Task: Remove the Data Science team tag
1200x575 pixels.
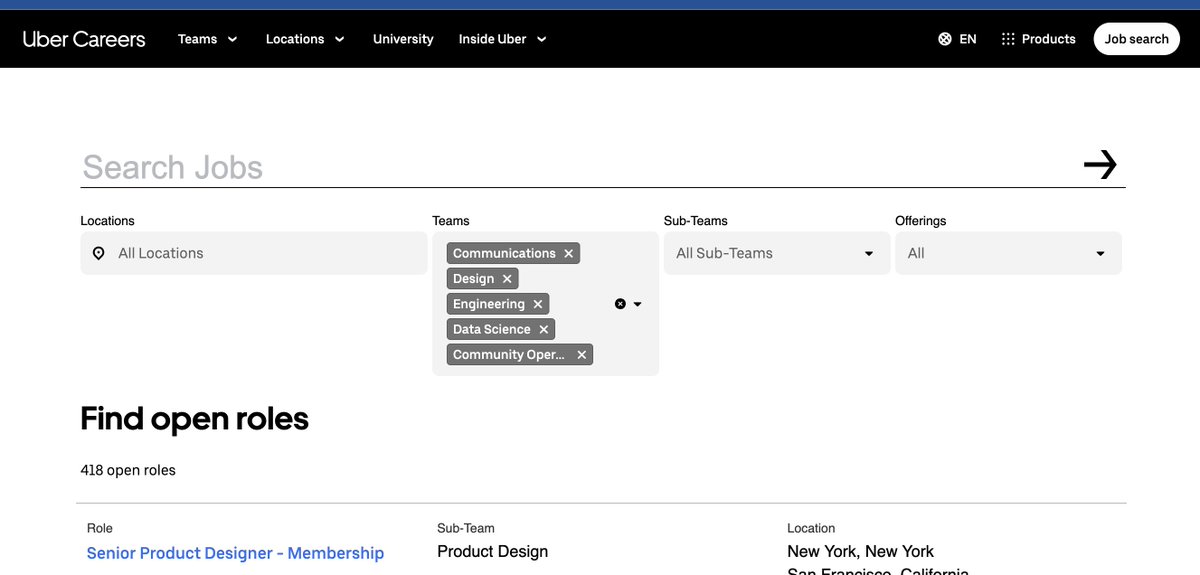Action: (x=544, y=329)
